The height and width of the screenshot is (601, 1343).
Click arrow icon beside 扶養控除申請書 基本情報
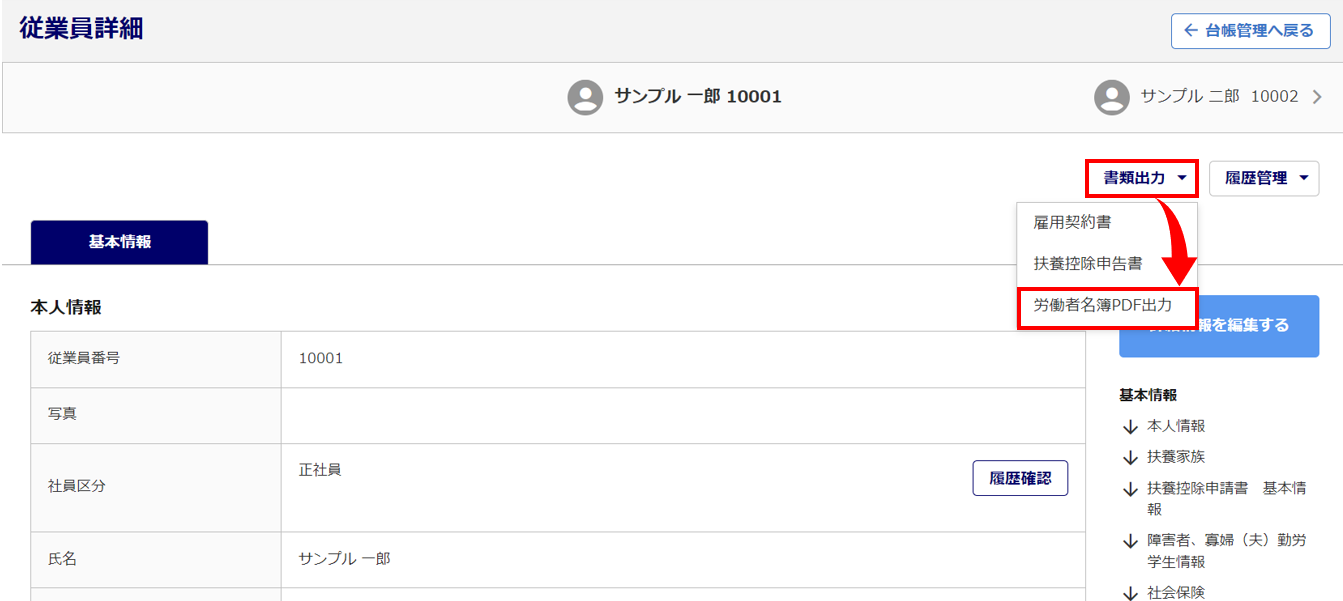(1130, 489)
